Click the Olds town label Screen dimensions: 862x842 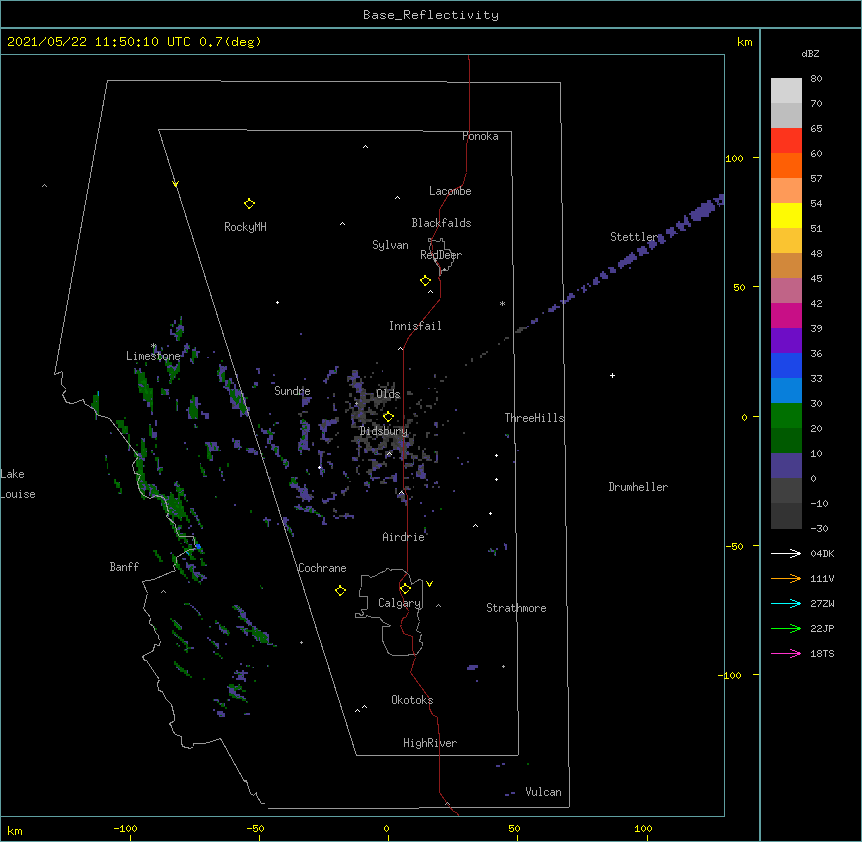(x=388, y=394)
